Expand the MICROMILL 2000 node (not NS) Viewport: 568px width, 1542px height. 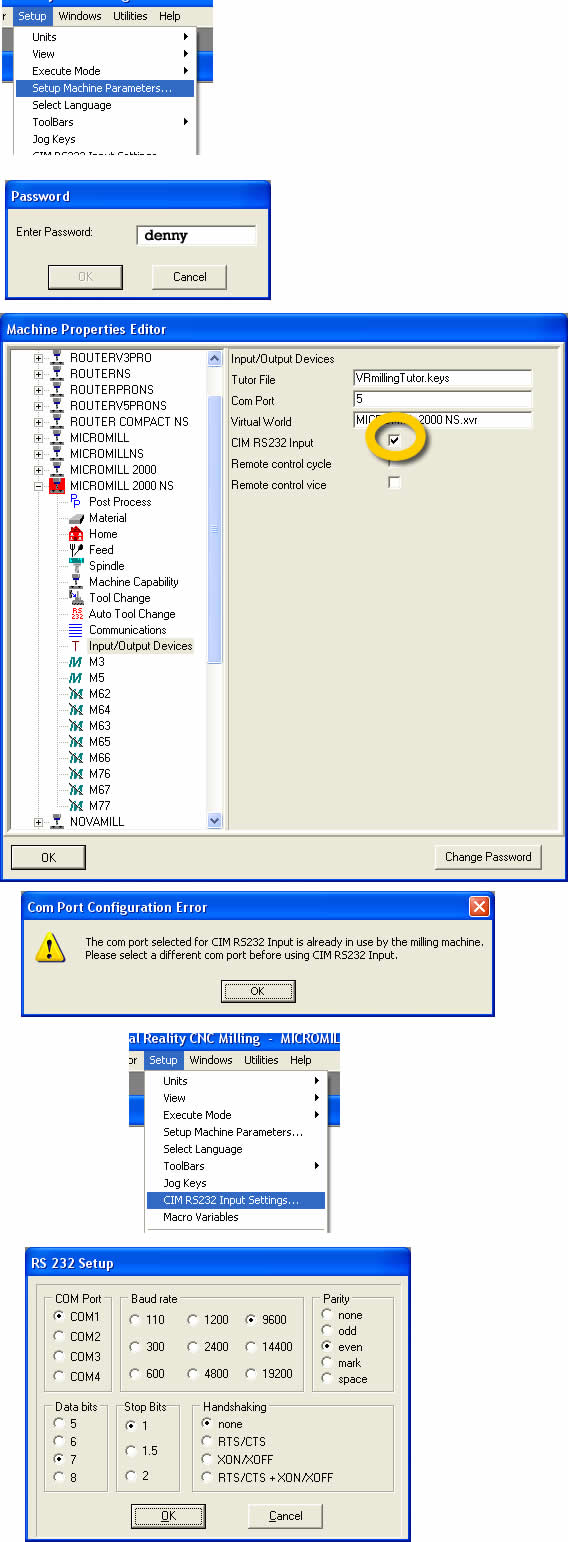click(x=39, y=470)
